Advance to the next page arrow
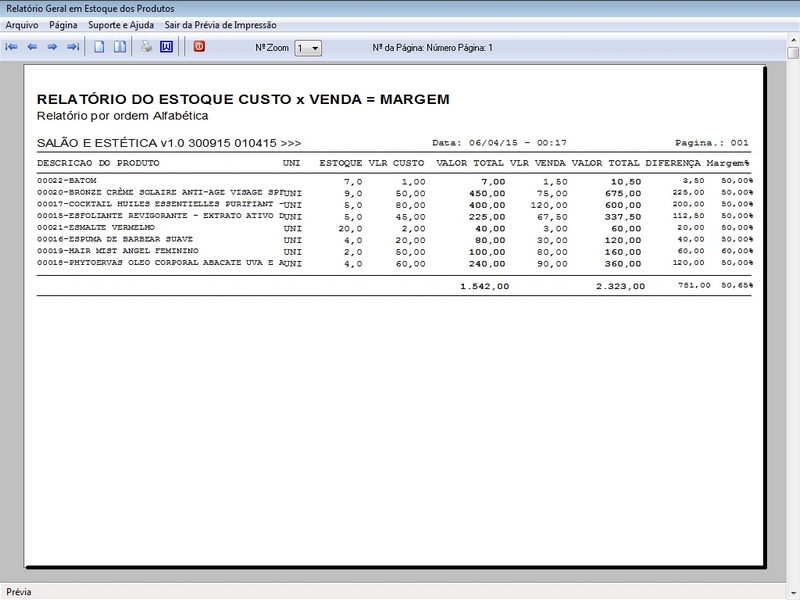 (52, 47)
